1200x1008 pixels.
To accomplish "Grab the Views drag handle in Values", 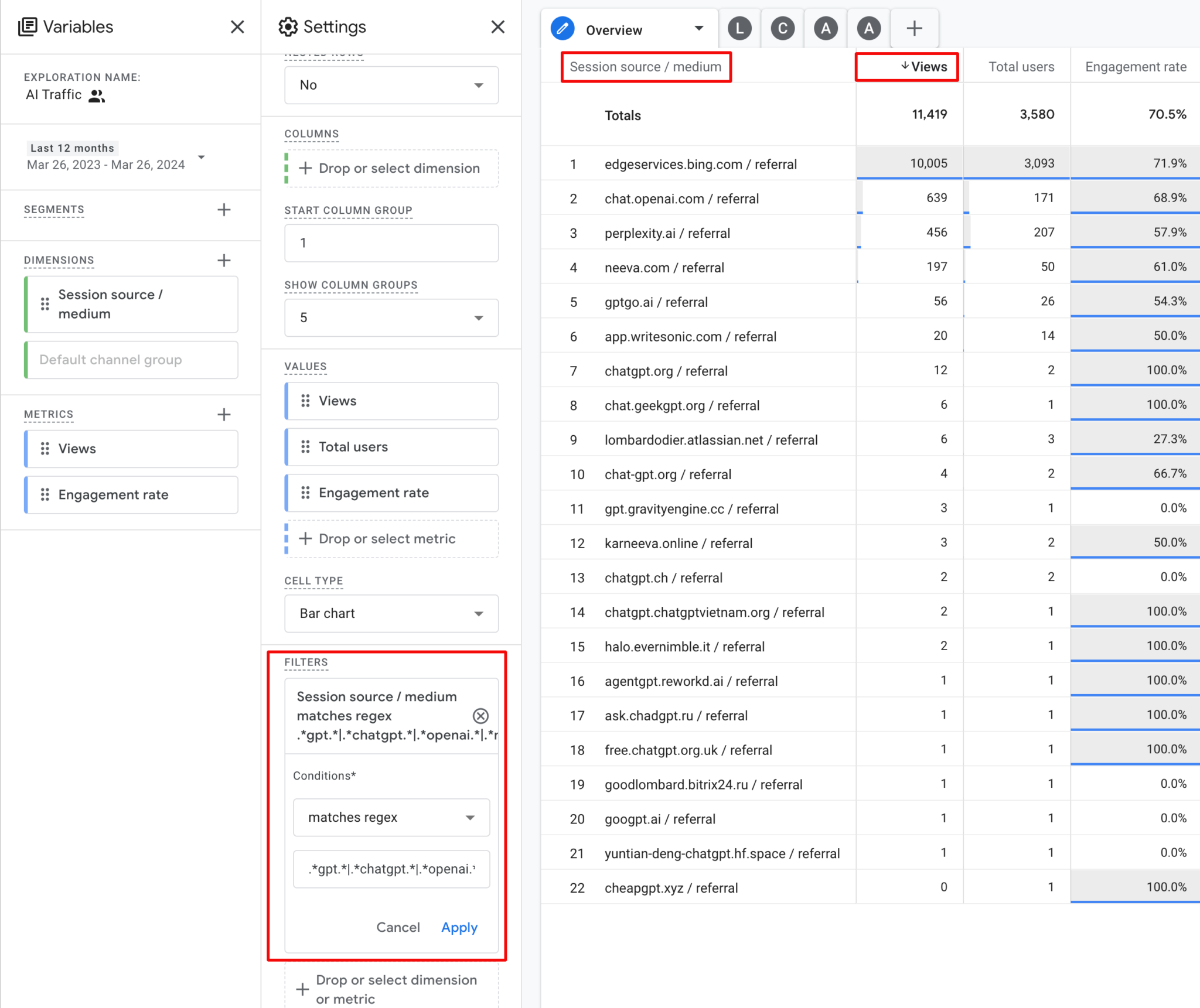I will pos(305,401).
